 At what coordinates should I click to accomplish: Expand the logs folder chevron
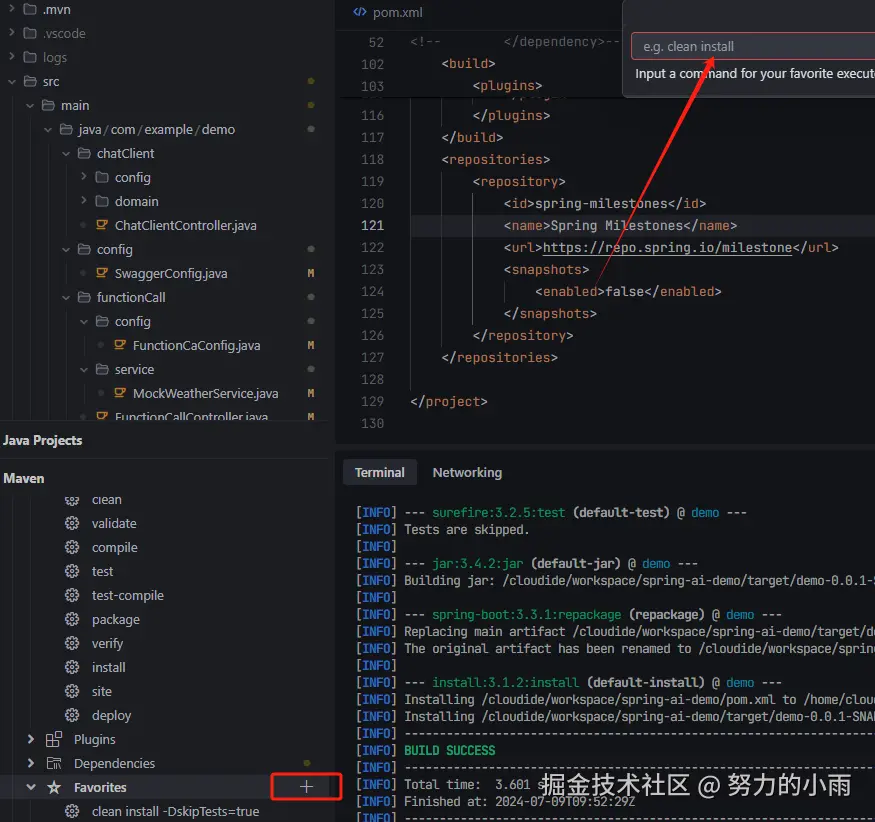(x=12, y=57)
